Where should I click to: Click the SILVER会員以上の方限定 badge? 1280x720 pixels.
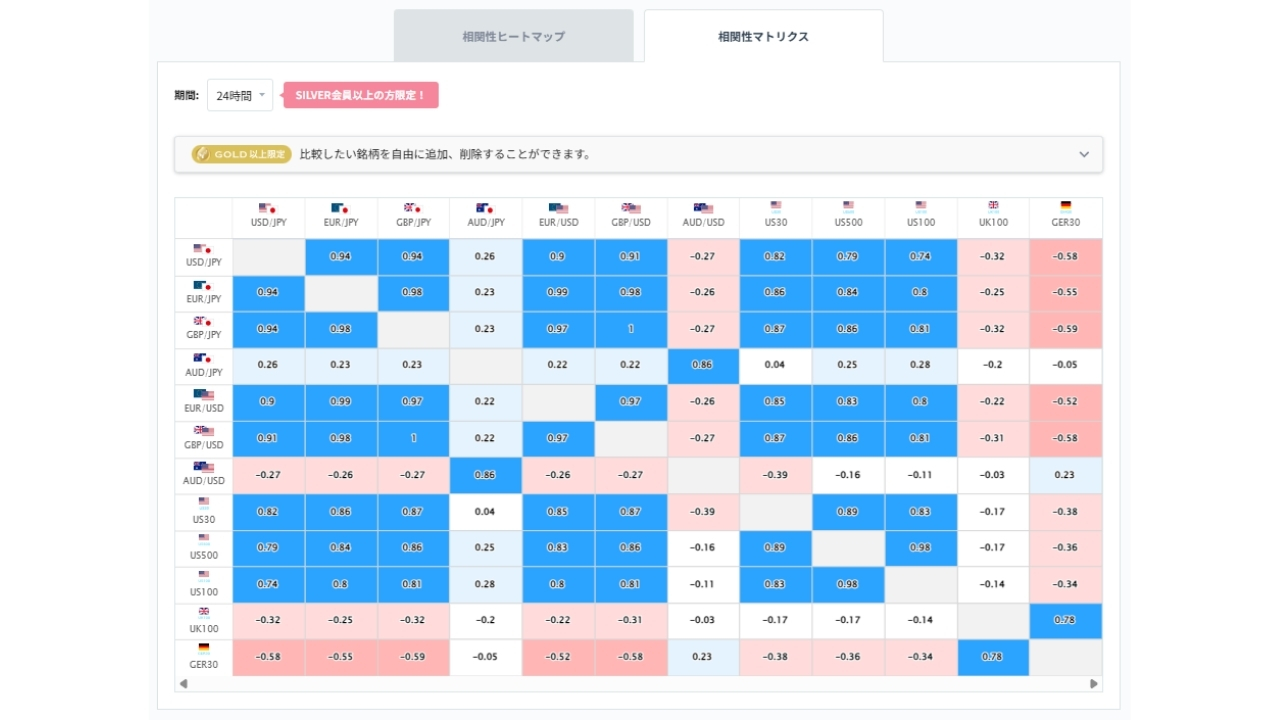361,95
